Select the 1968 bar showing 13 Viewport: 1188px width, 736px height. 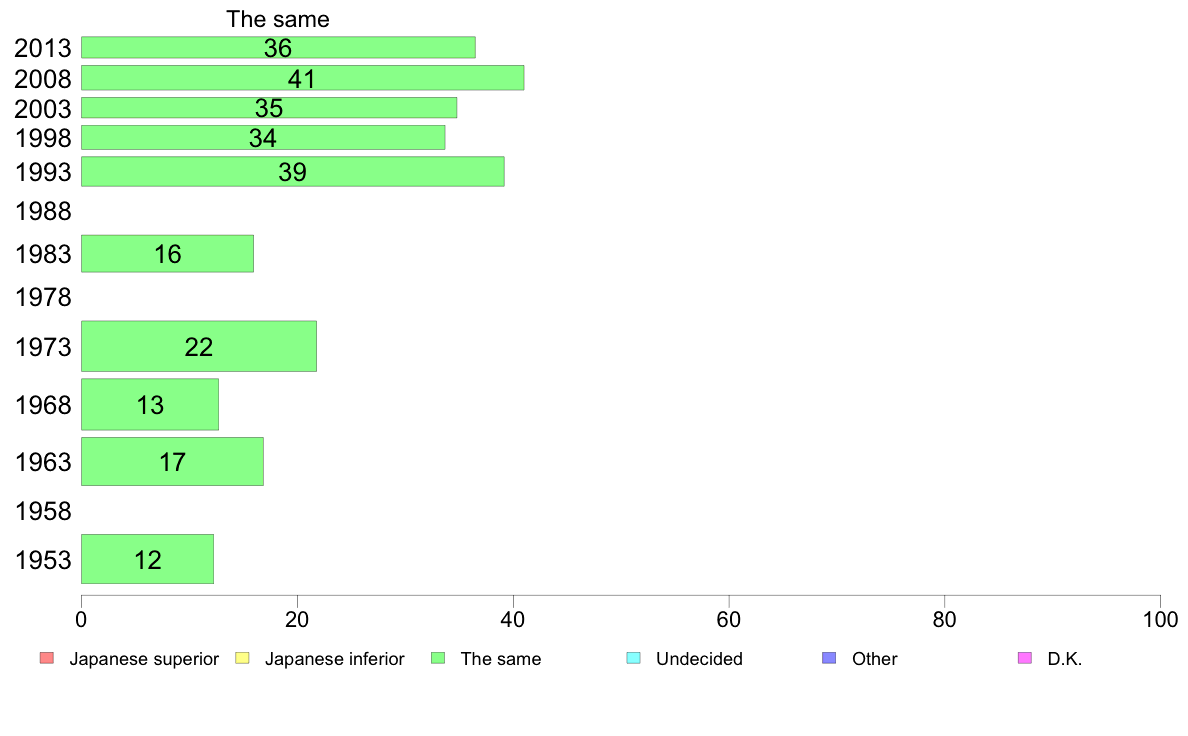coord(150,404)
